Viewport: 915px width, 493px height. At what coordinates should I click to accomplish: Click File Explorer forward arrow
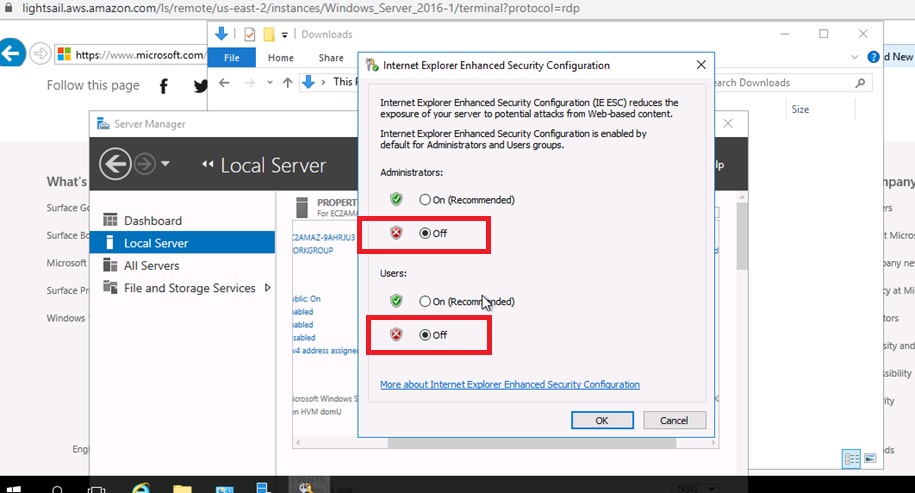click(x=250, y=83)
